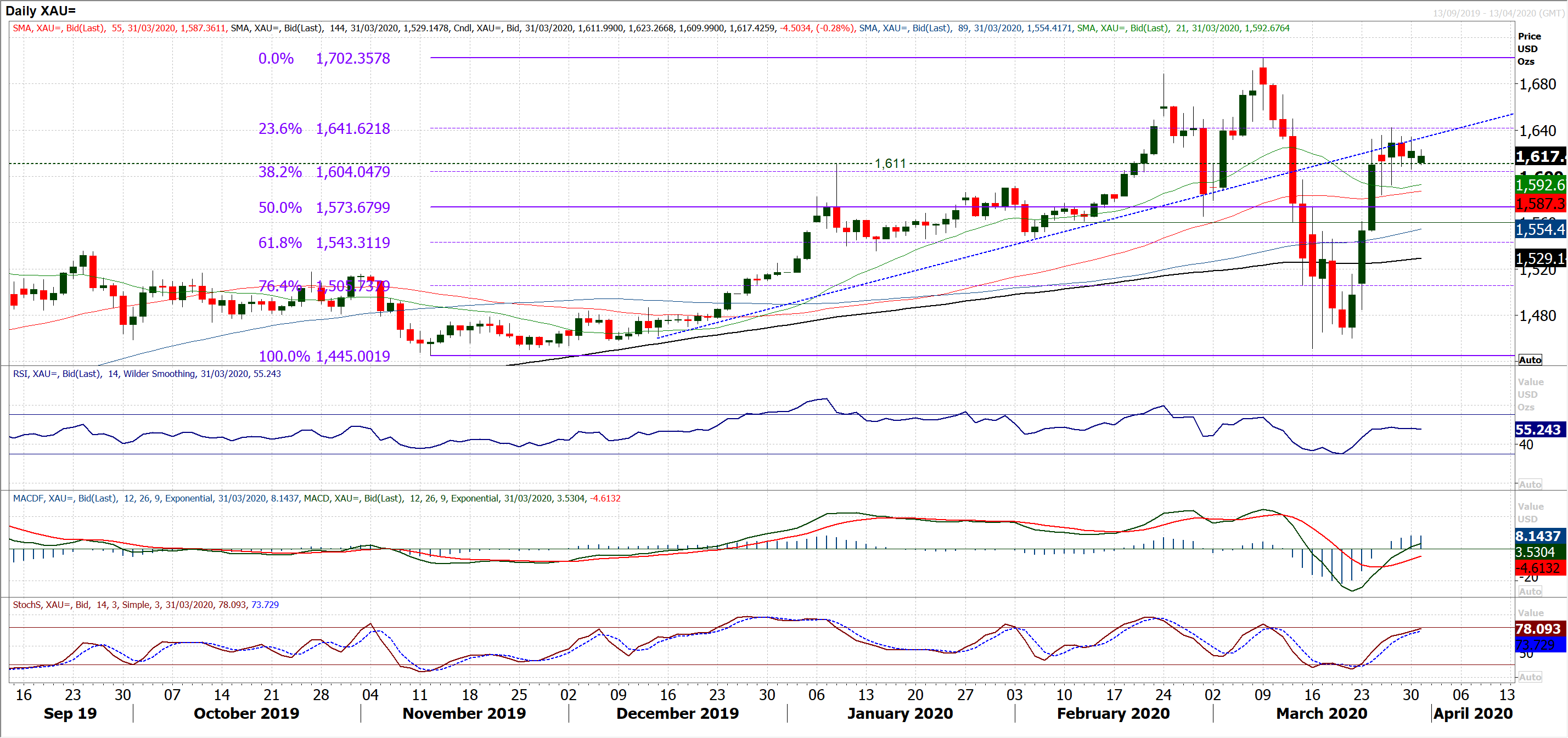Click the 1,680 price axis label
This screenshot has width=1568, height=738.
[1538, 84]
